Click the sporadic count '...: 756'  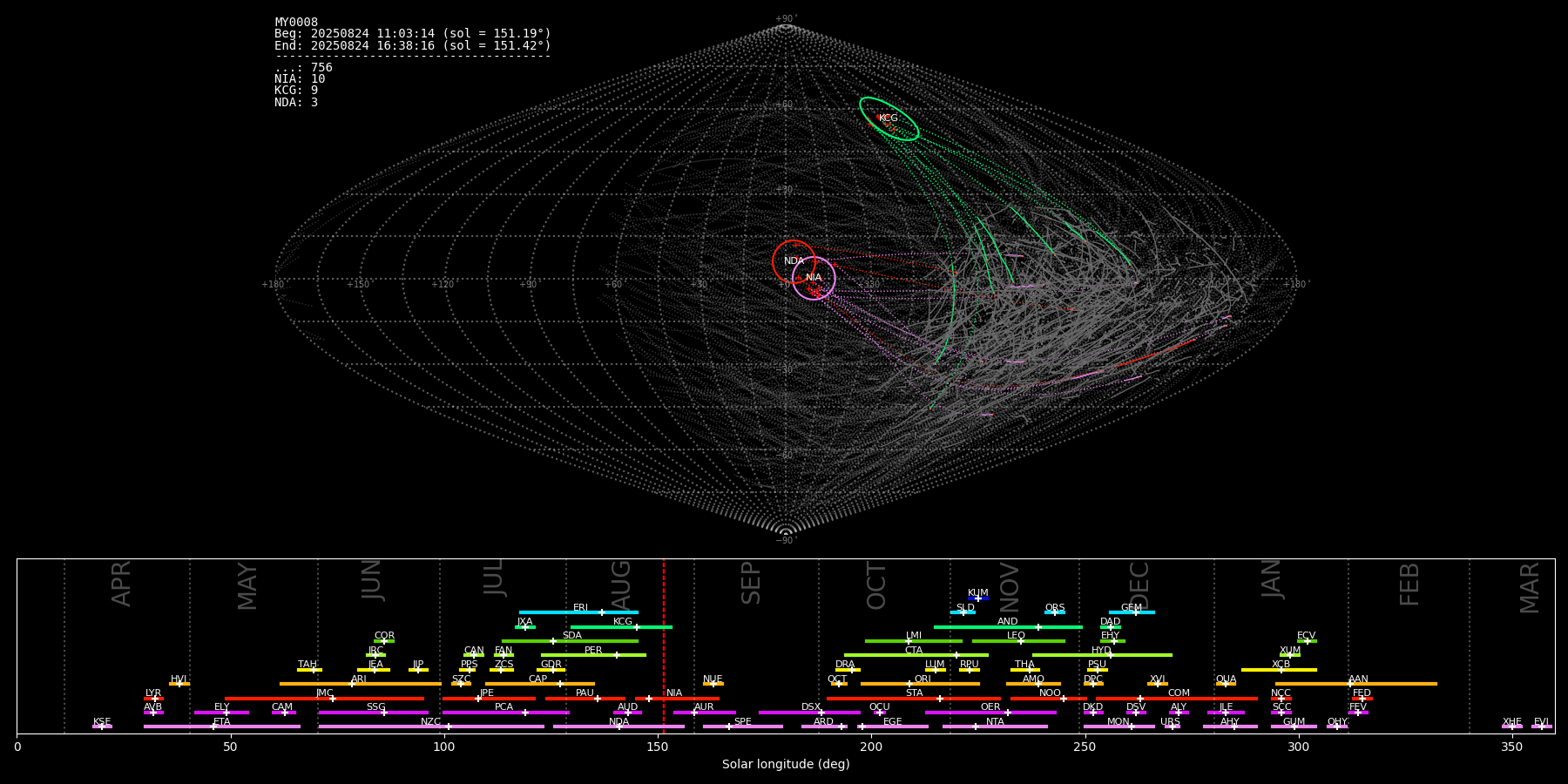tap(303, 68)
